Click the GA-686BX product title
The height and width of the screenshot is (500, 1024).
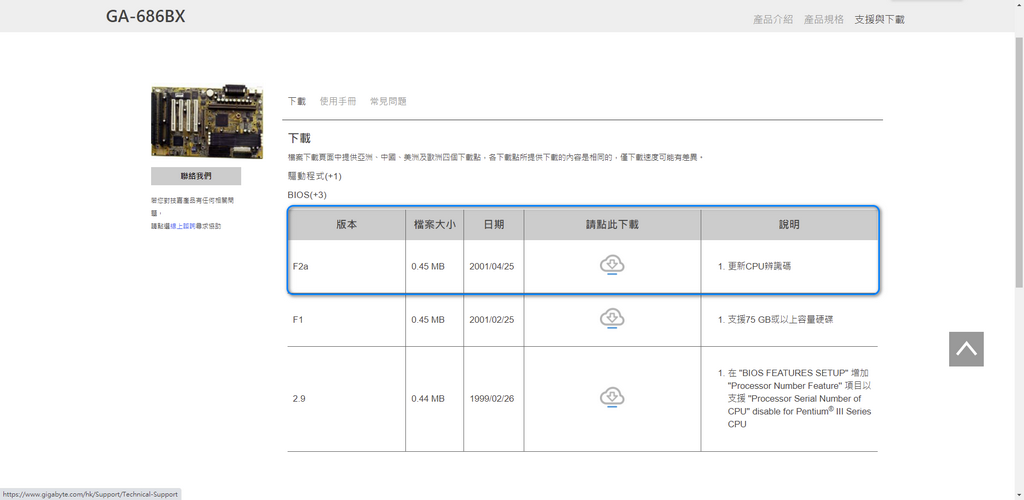pos(146,16)
